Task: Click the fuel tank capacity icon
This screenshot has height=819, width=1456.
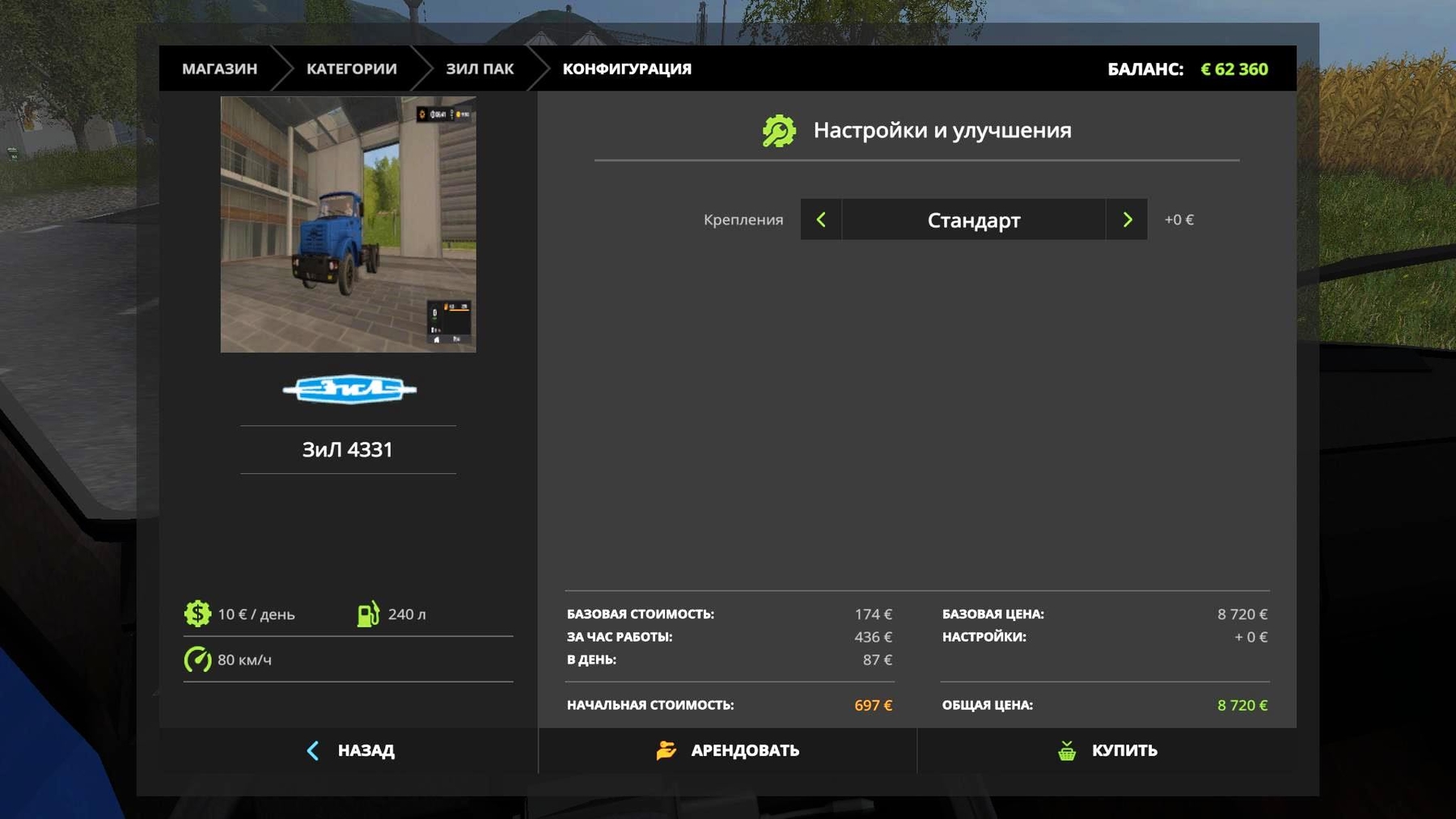Action: (x=368, y=614)
